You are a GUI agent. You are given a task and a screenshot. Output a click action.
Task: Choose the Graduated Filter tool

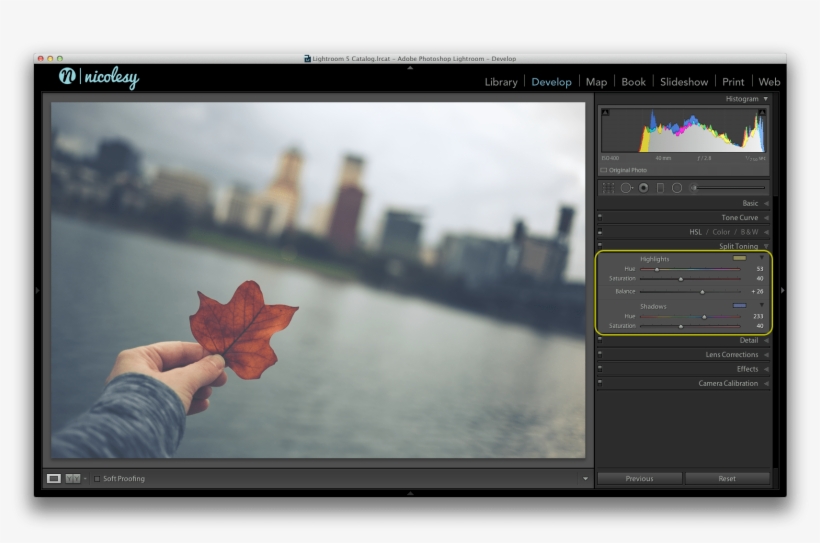pos(660,188)
